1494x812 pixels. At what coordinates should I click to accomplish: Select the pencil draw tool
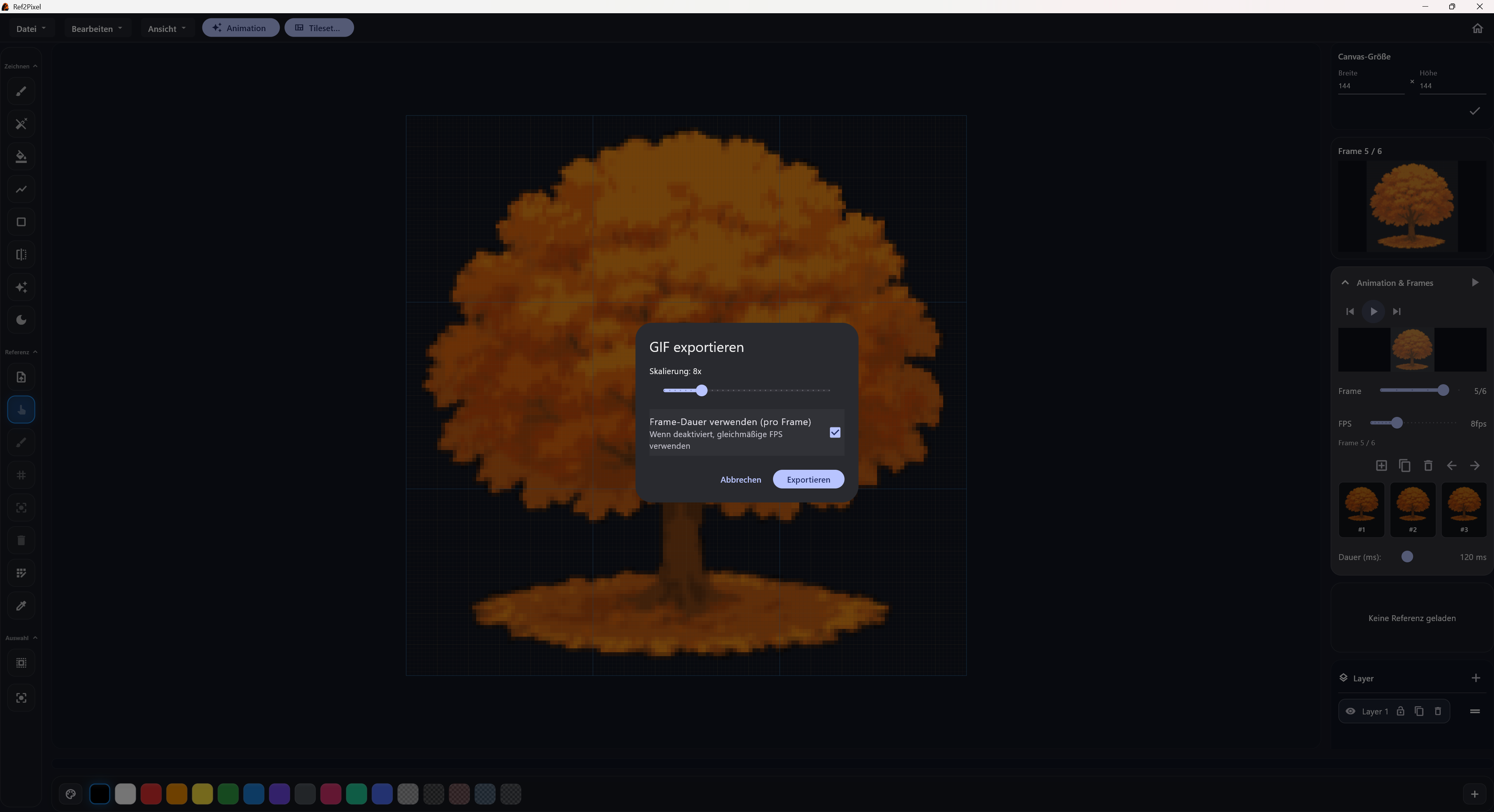21,91
